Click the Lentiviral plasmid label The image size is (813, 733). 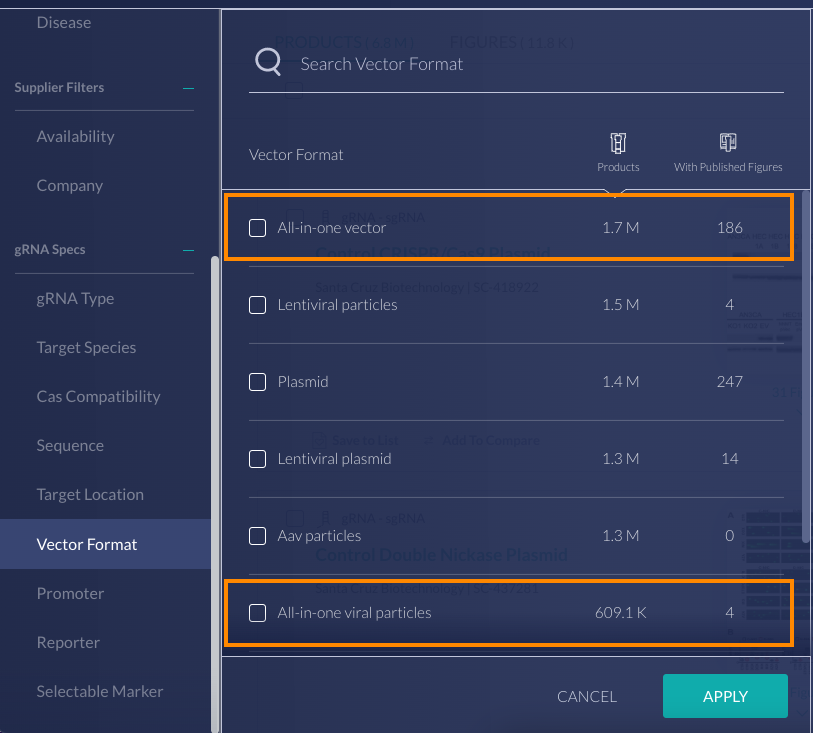[x=334, y=459]
